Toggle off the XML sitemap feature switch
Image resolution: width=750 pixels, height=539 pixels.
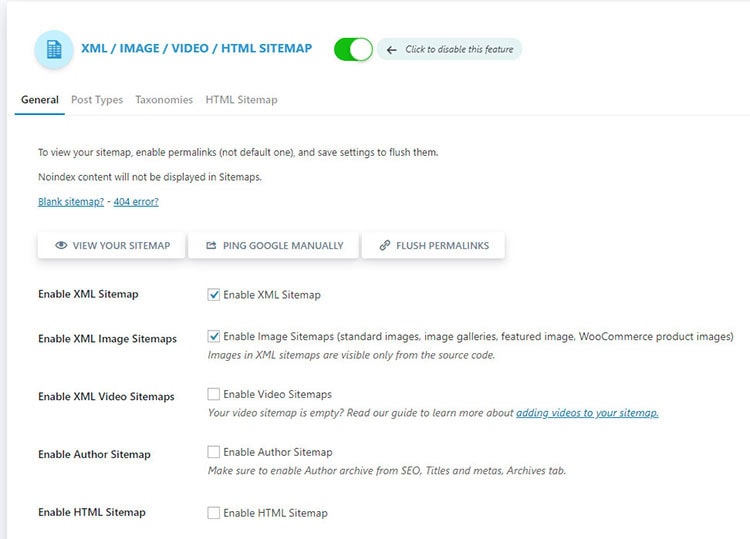pos(353,49)
